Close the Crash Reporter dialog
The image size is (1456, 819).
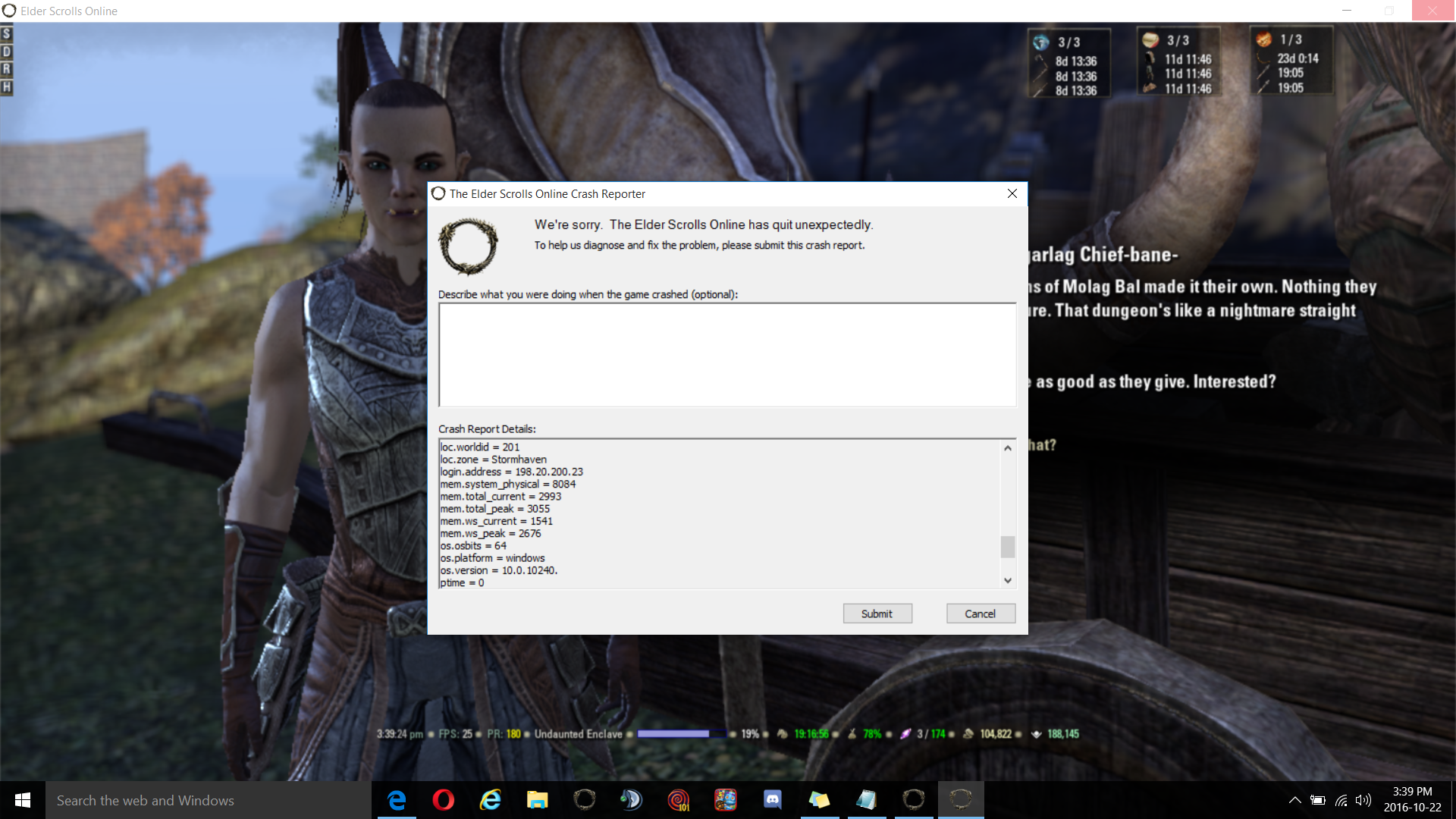coord(1012,193)
